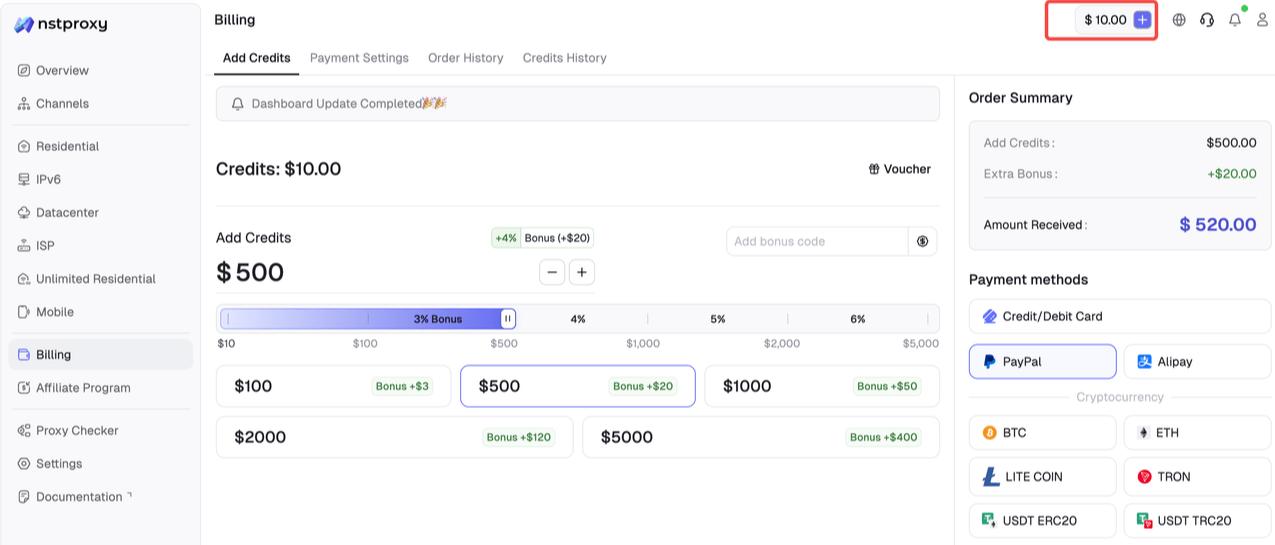Select the $2000 credit package

[394, 437]
